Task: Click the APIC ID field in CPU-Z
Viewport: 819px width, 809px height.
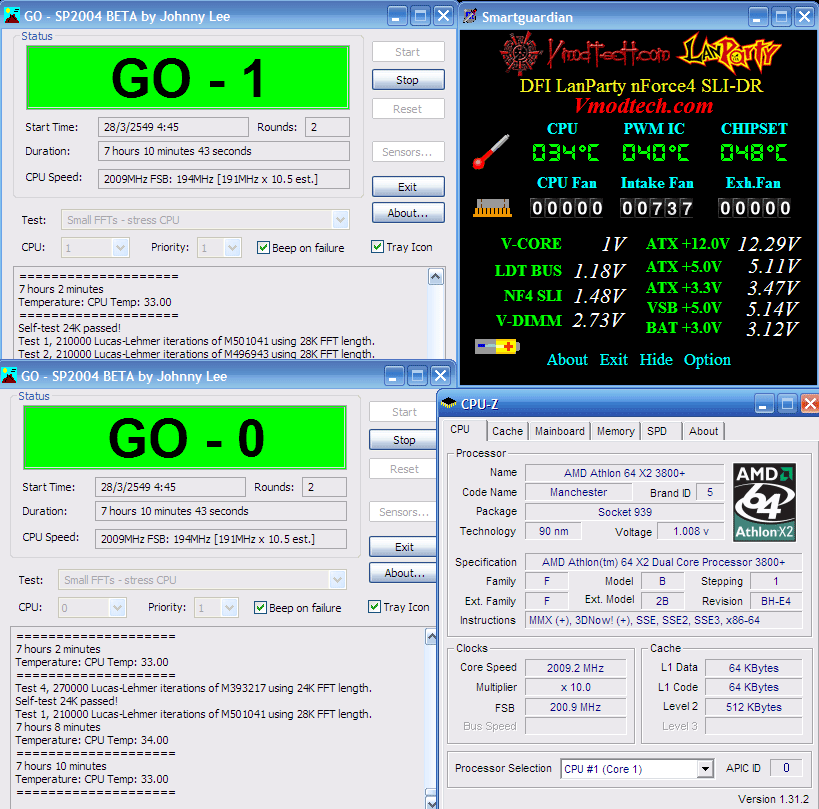Action: click(786, 767)
